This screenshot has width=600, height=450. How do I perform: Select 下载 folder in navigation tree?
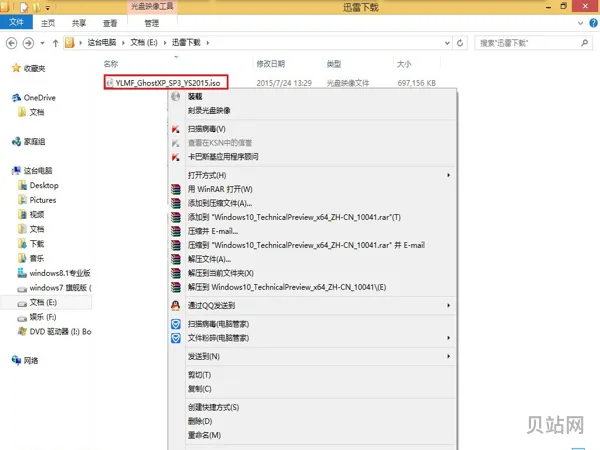point(37,244)
